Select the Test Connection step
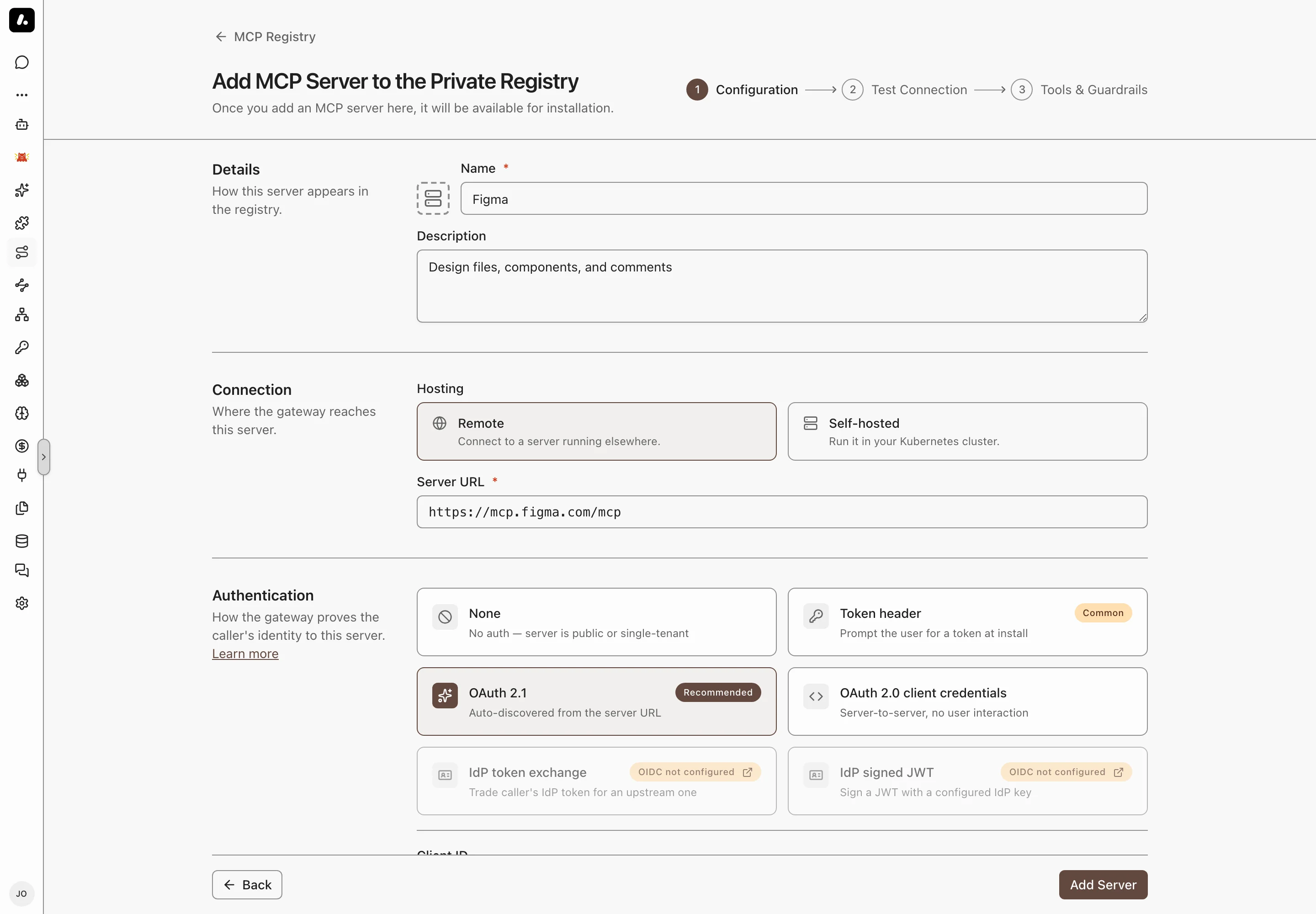This screenshot has height=914, width=1316. (x=904, y=90)
